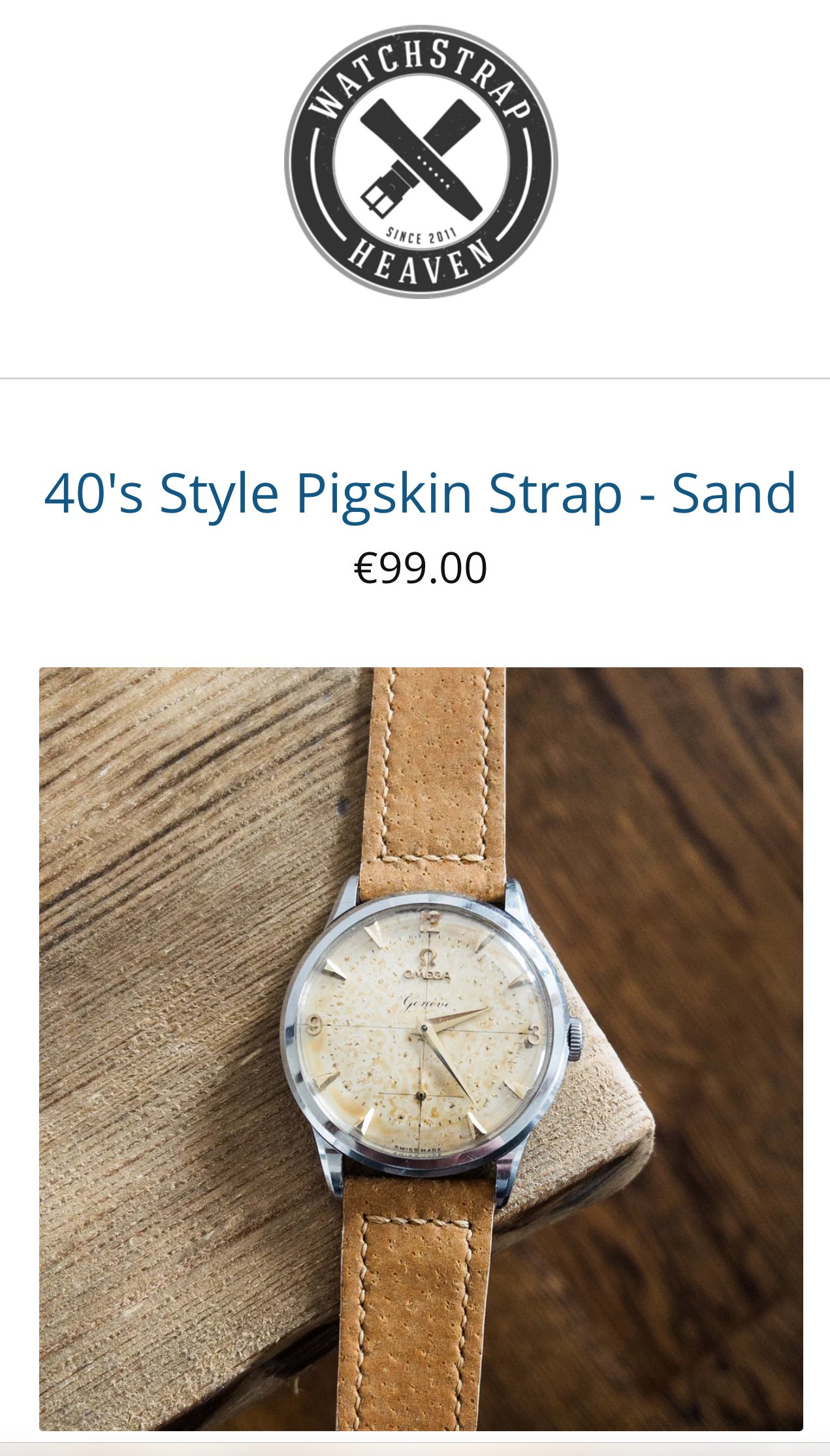The width and height of the screenshot is (830, 1456).
Task: Click the 'SINCE 2011' text in the logo
Action: 421,235
